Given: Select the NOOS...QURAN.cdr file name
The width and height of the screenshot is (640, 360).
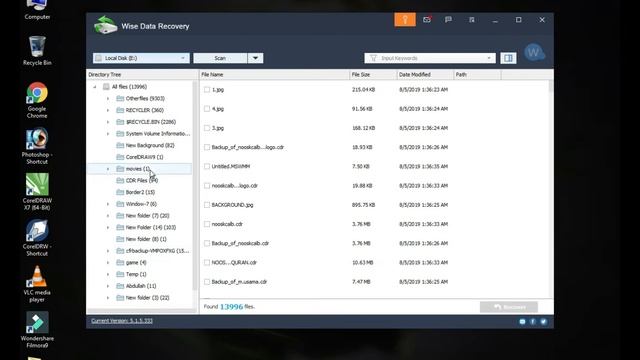Looking at the screenshot, I should [x=234, y=262].
